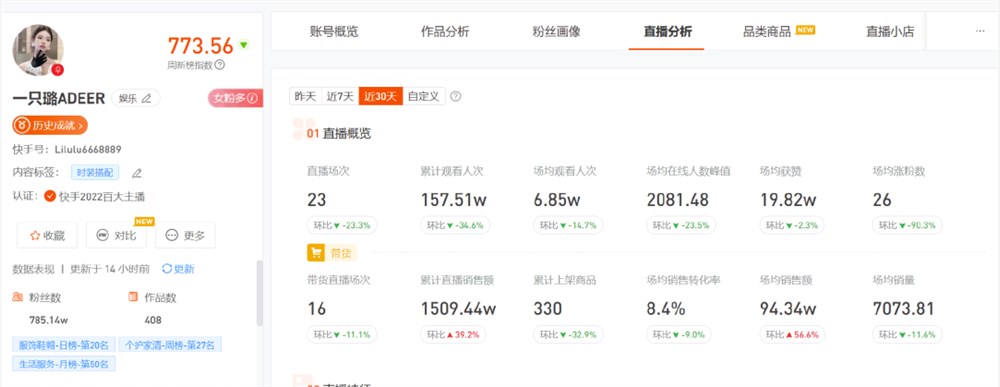Click the 收藏 favorite button
The image size is (1000, 387).
(x=47, y=235)
